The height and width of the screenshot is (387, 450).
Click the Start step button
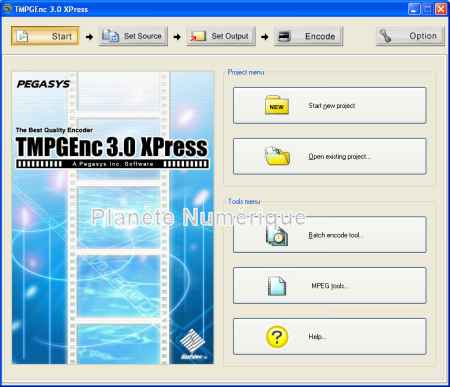click(x=45, y=36)
